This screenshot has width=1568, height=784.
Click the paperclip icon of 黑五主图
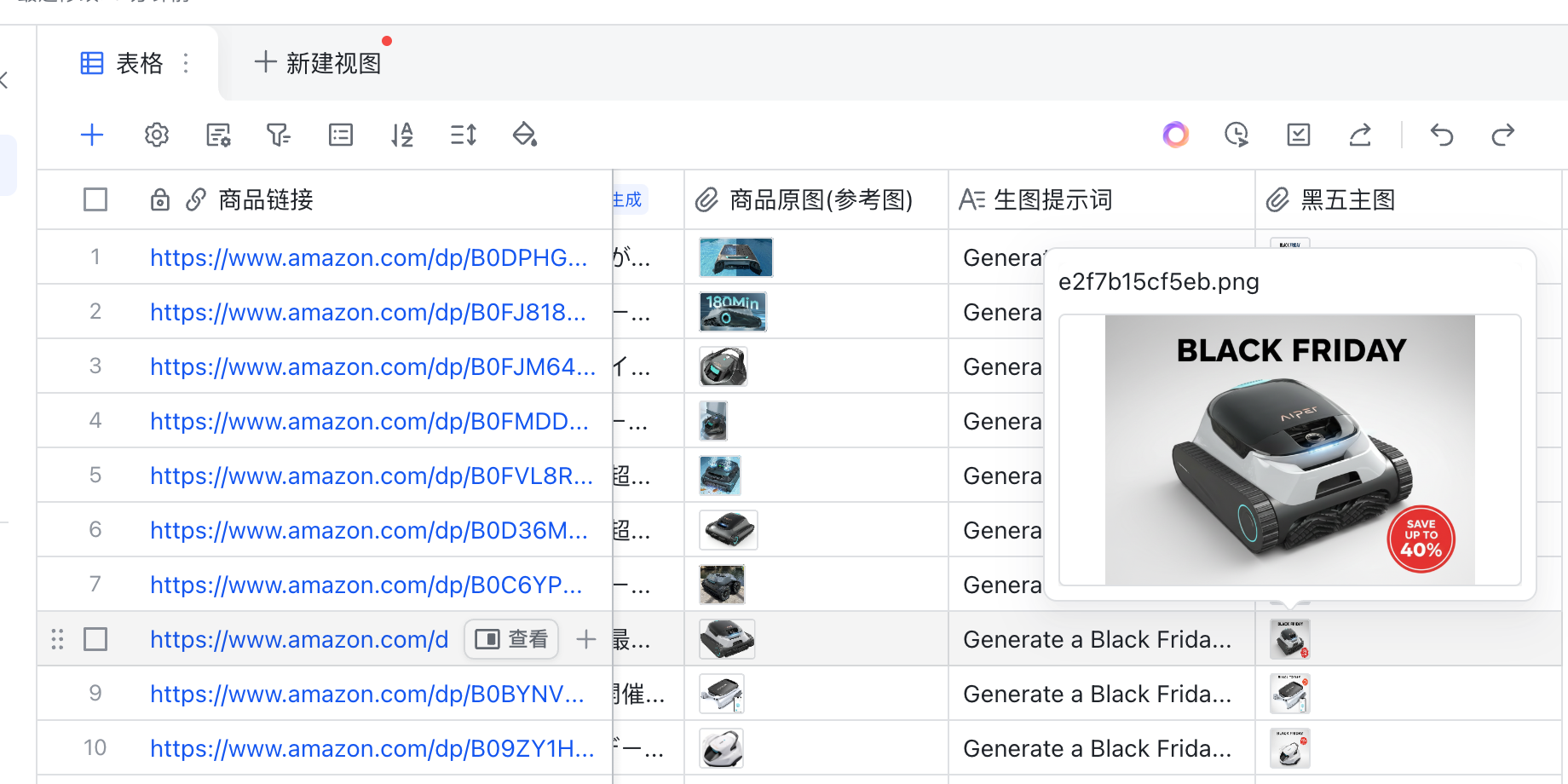(x=1277, y=200)
